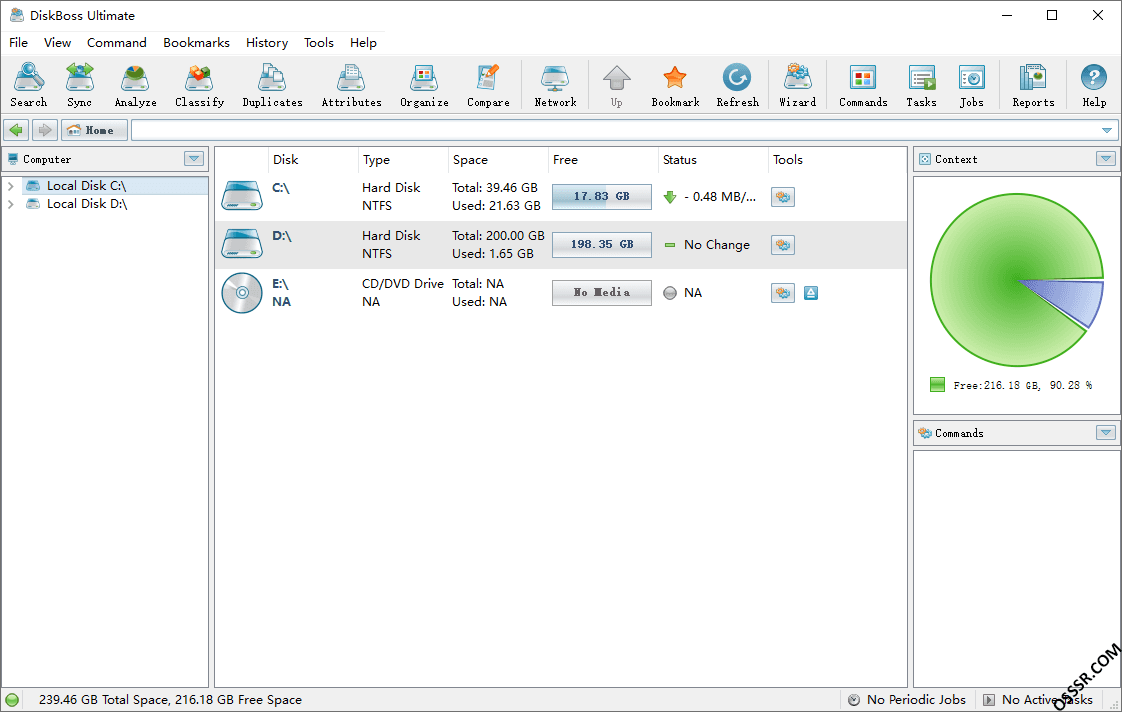
Task: Open tools icon for E:\ drive
Action: [783, 293]
